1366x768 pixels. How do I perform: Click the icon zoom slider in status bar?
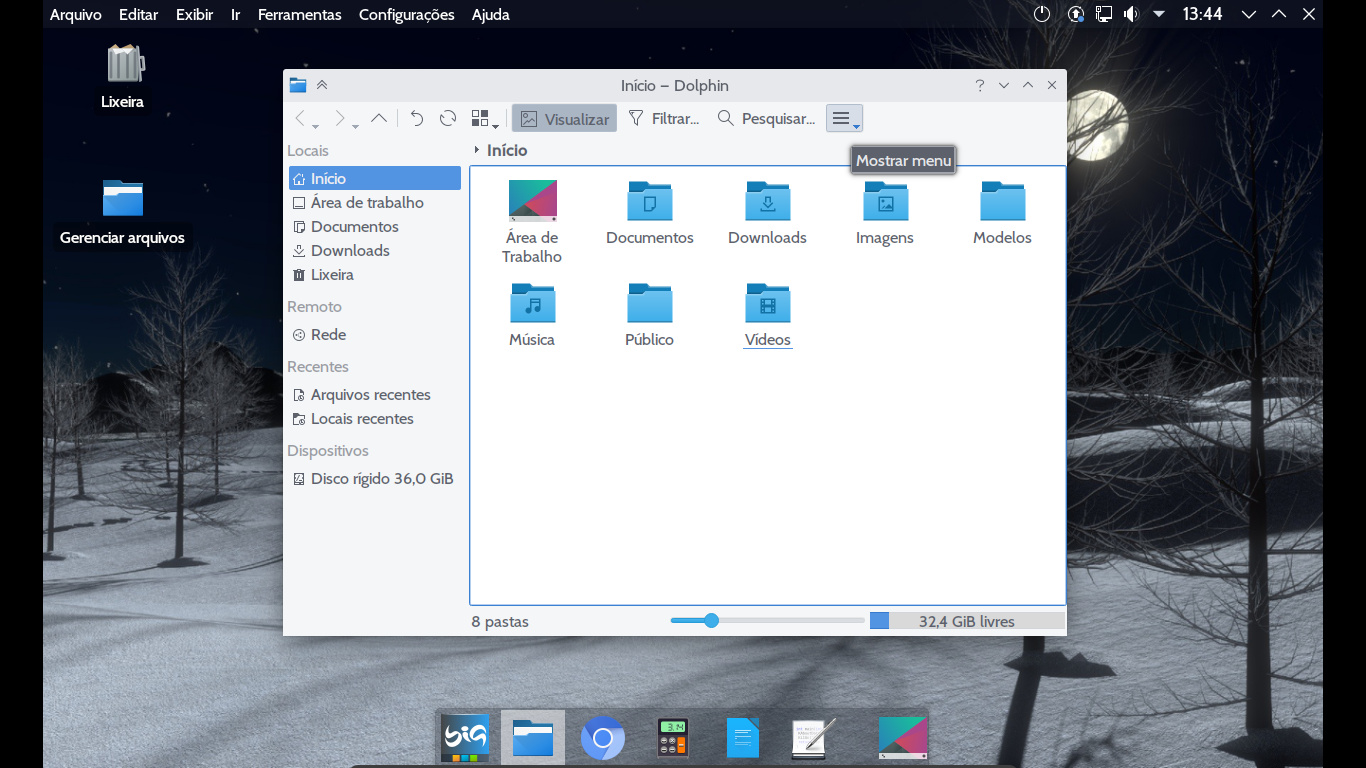(x=711, y=621)
